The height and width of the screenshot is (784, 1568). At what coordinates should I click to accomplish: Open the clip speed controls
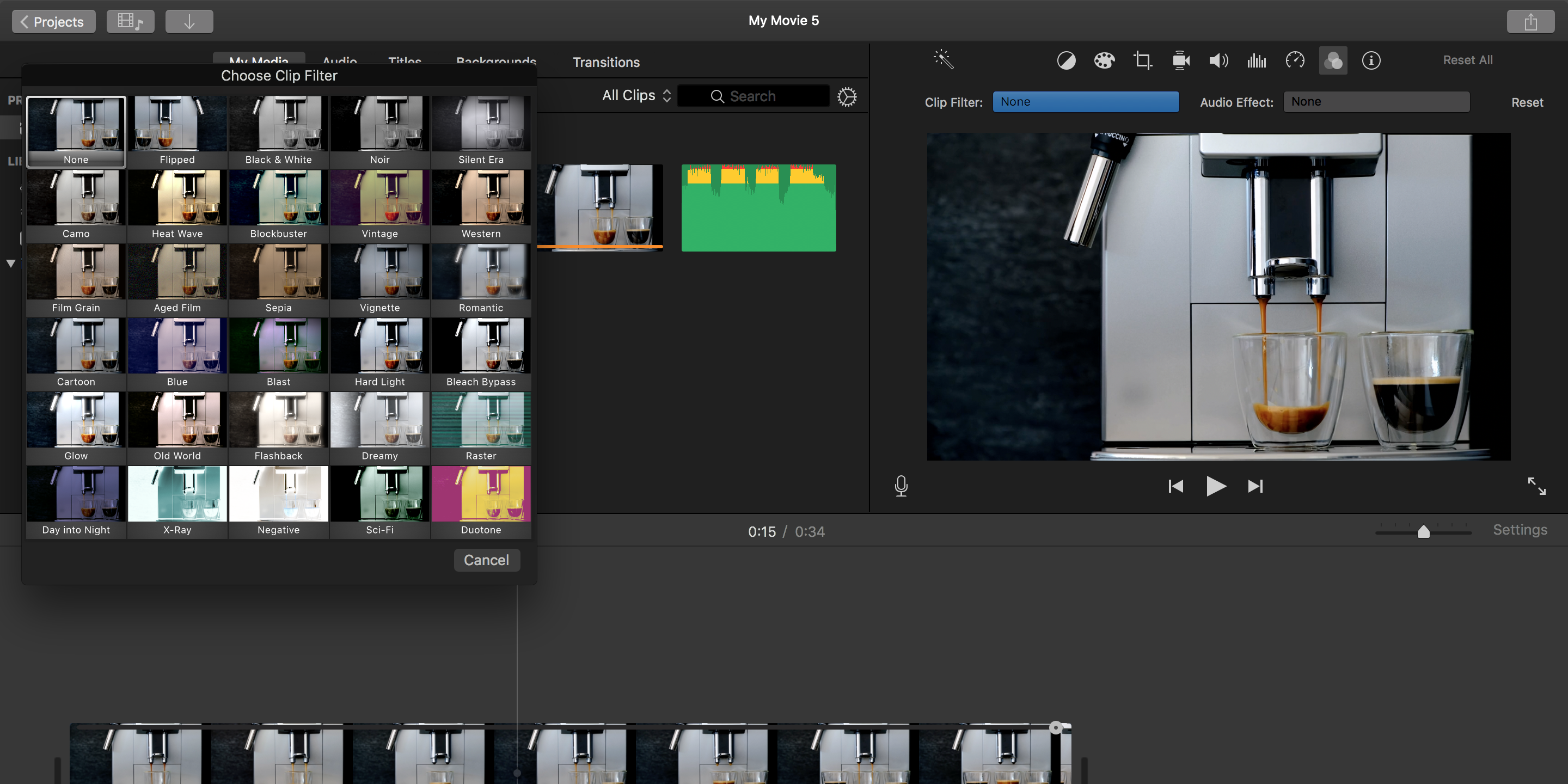coord(1295,60)
